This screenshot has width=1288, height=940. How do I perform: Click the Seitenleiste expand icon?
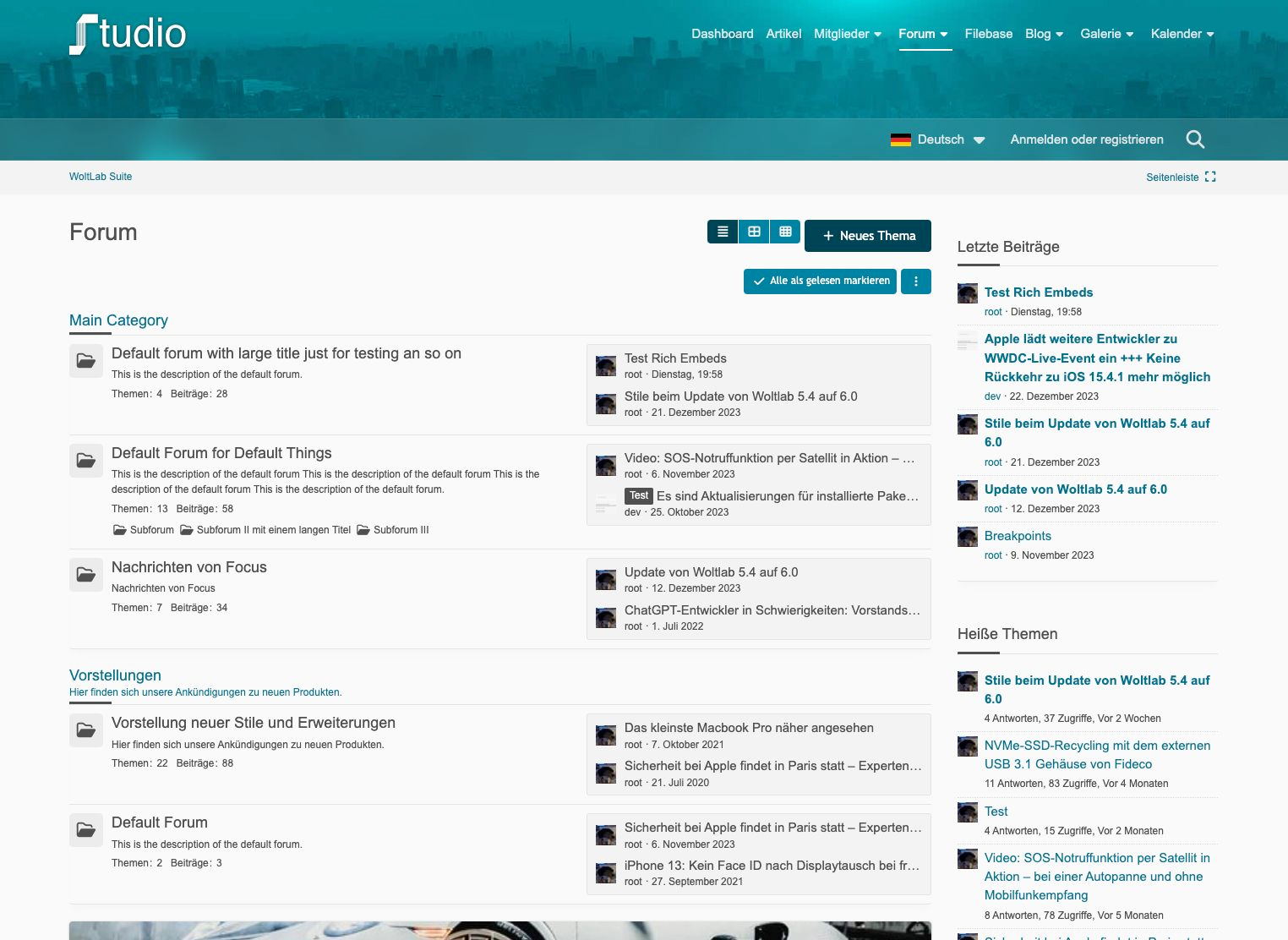pos(1210,177)
